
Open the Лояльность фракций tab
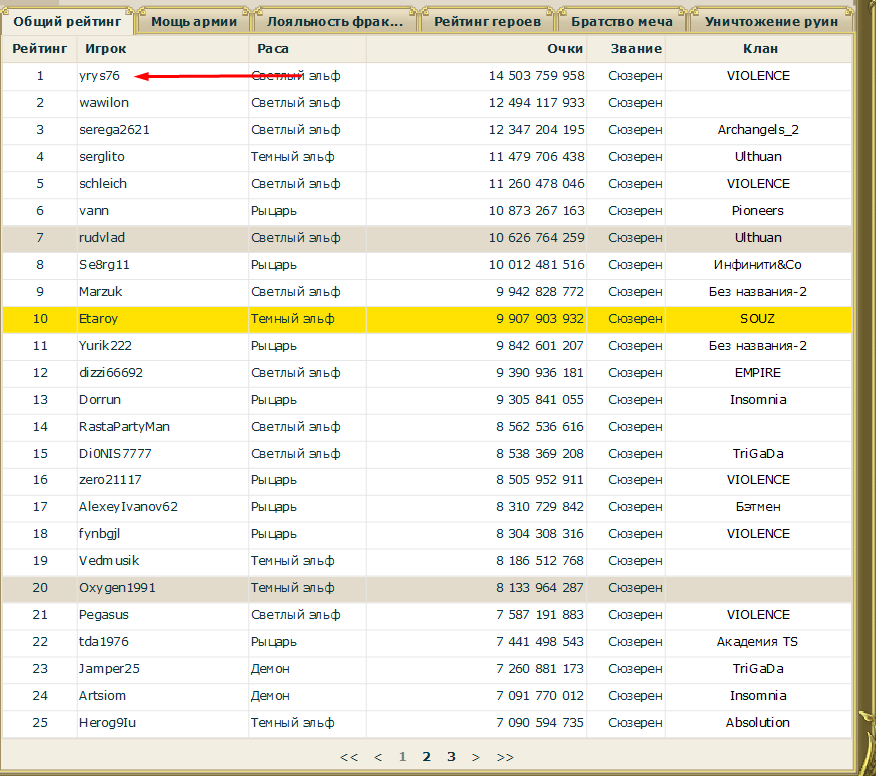335,21
